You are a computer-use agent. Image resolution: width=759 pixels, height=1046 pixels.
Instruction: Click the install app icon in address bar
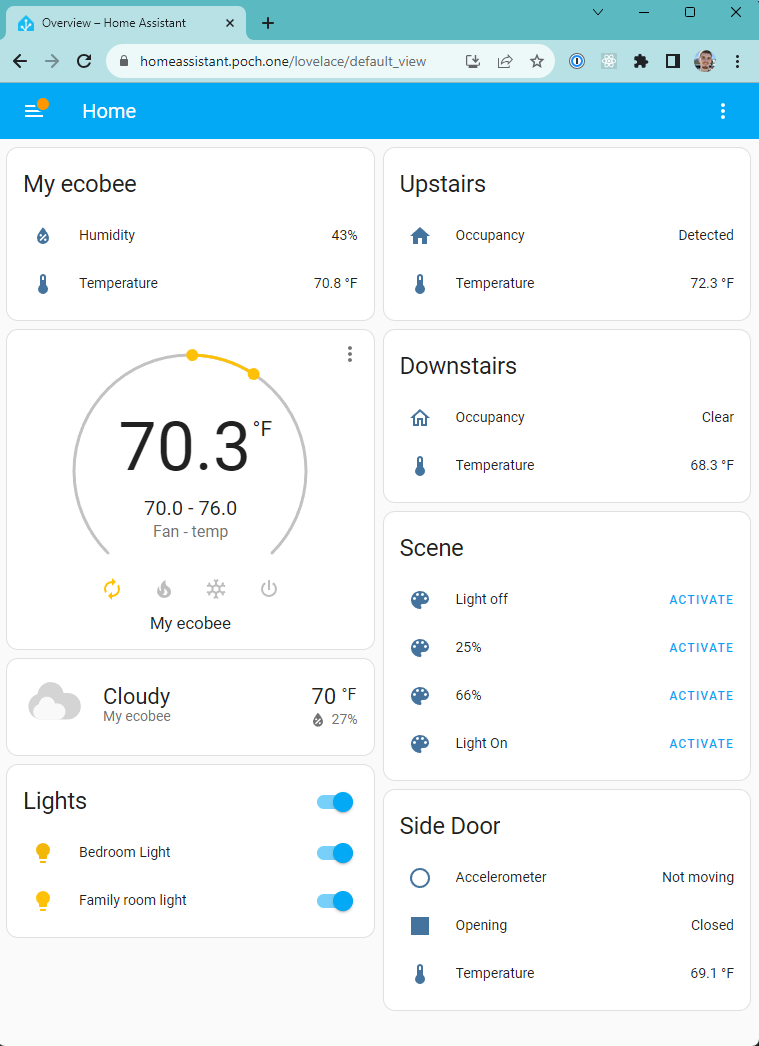(473, 61)
